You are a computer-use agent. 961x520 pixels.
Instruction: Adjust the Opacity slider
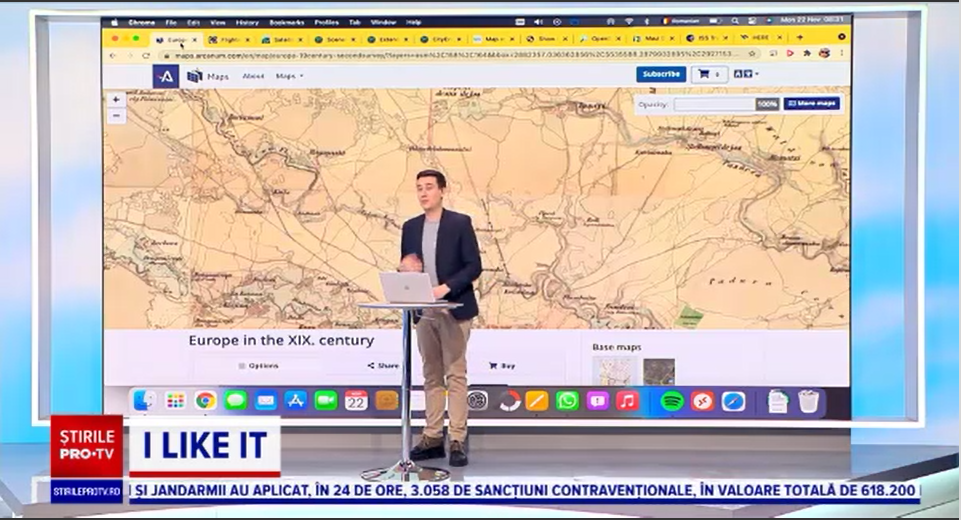(714, 104)
